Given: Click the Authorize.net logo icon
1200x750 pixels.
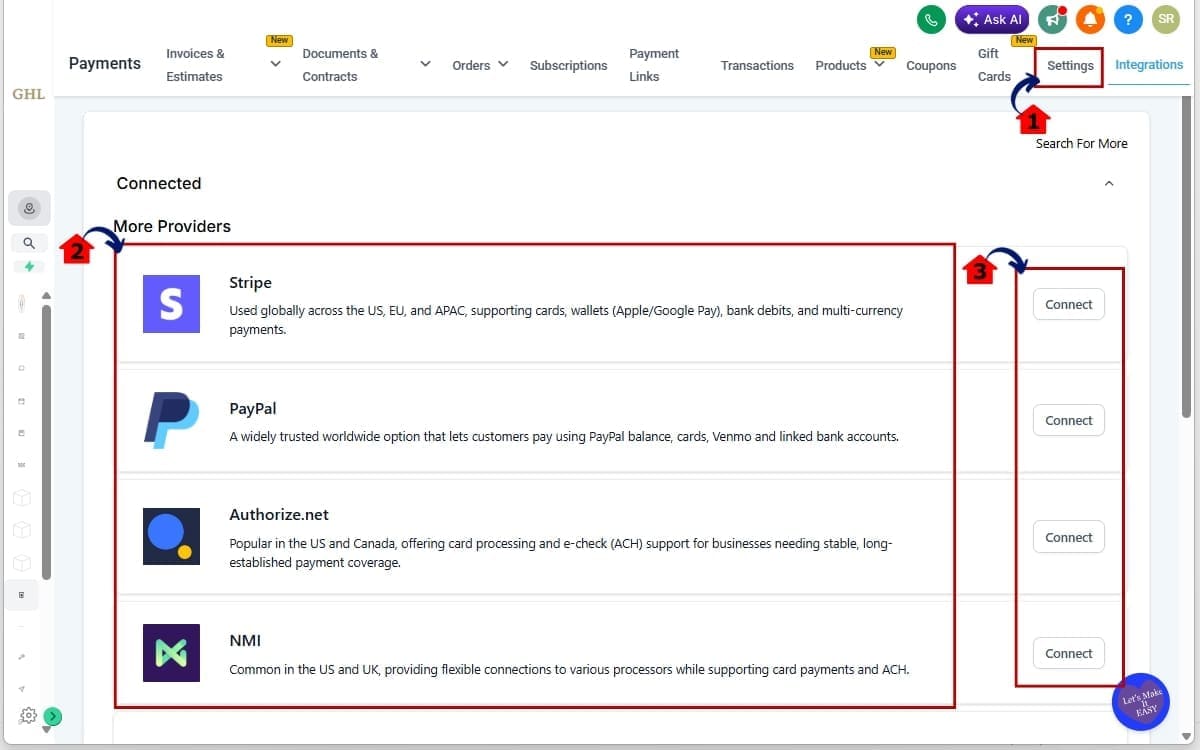Looking at the screenshot, I should (171, 536).
